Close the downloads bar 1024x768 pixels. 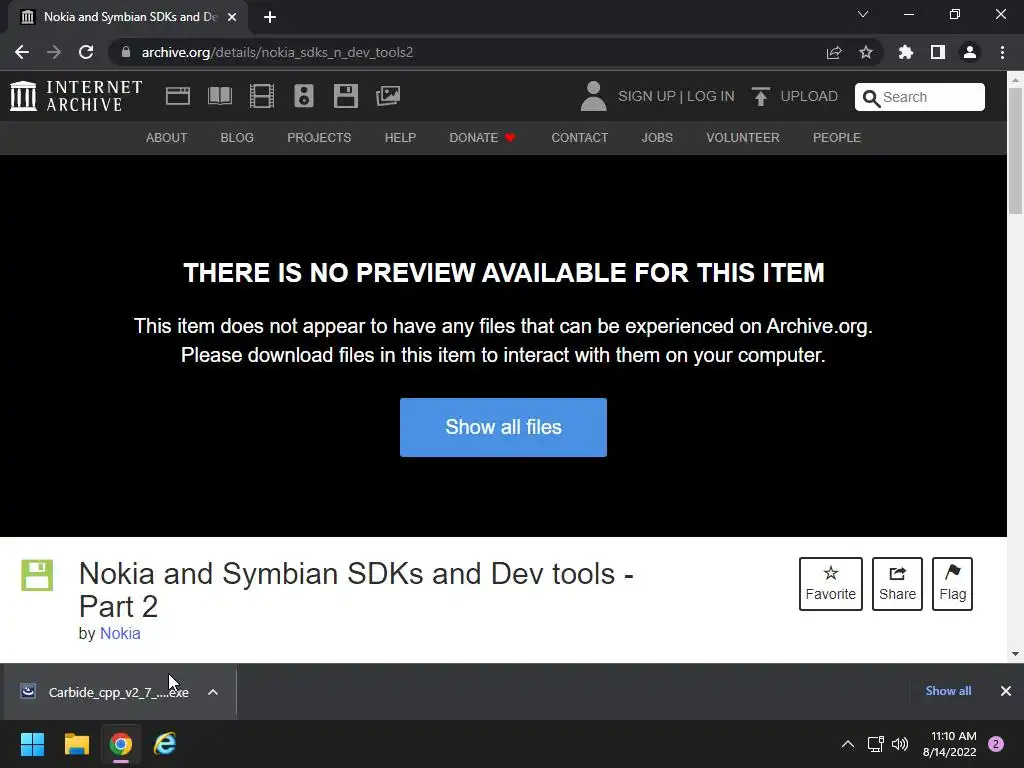pos(1006,691)
